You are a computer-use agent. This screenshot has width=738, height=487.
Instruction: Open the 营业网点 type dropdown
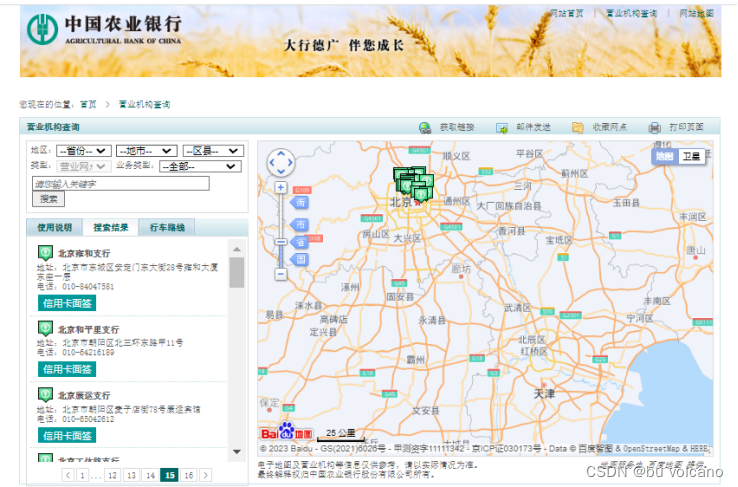point(84,166)
